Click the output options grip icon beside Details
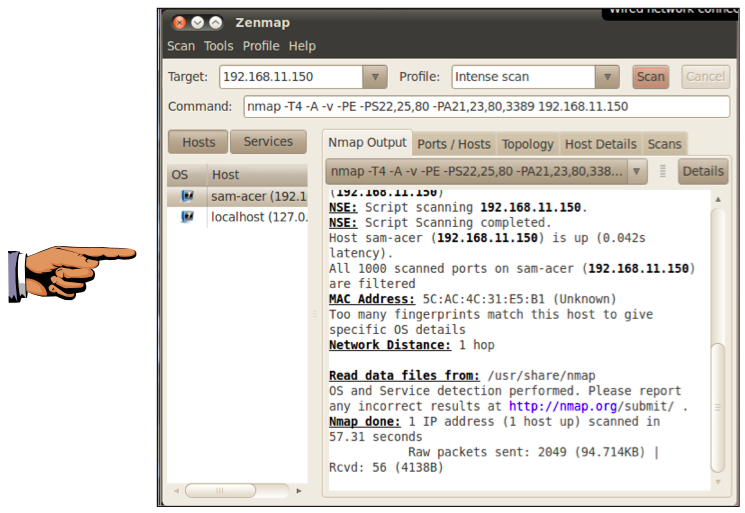Viewport: 745px width, 513px height. tap(663, 171)
